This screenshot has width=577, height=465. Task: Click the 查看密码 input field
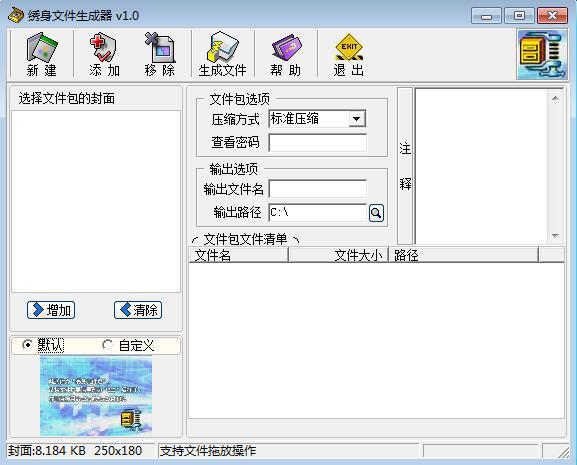click(x=318, y=142)
